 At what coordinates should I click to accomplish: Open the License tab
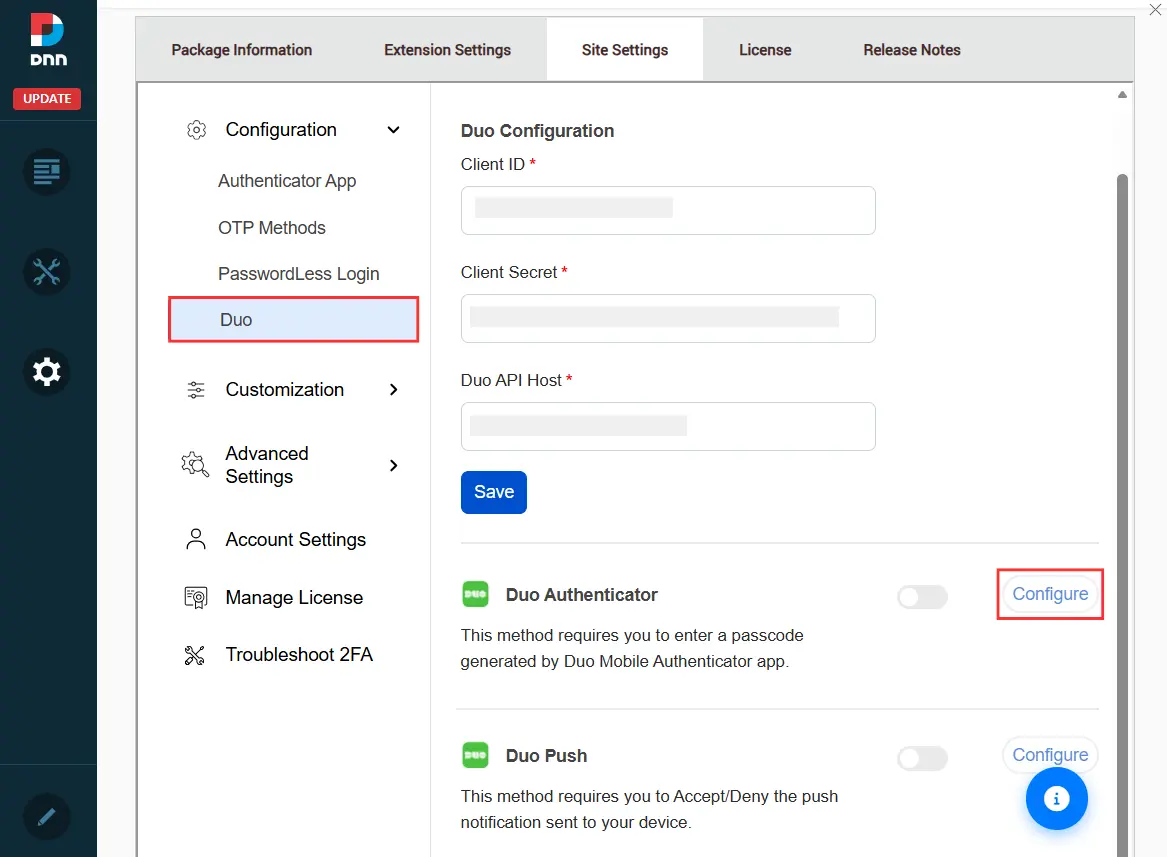pos(764,50)
